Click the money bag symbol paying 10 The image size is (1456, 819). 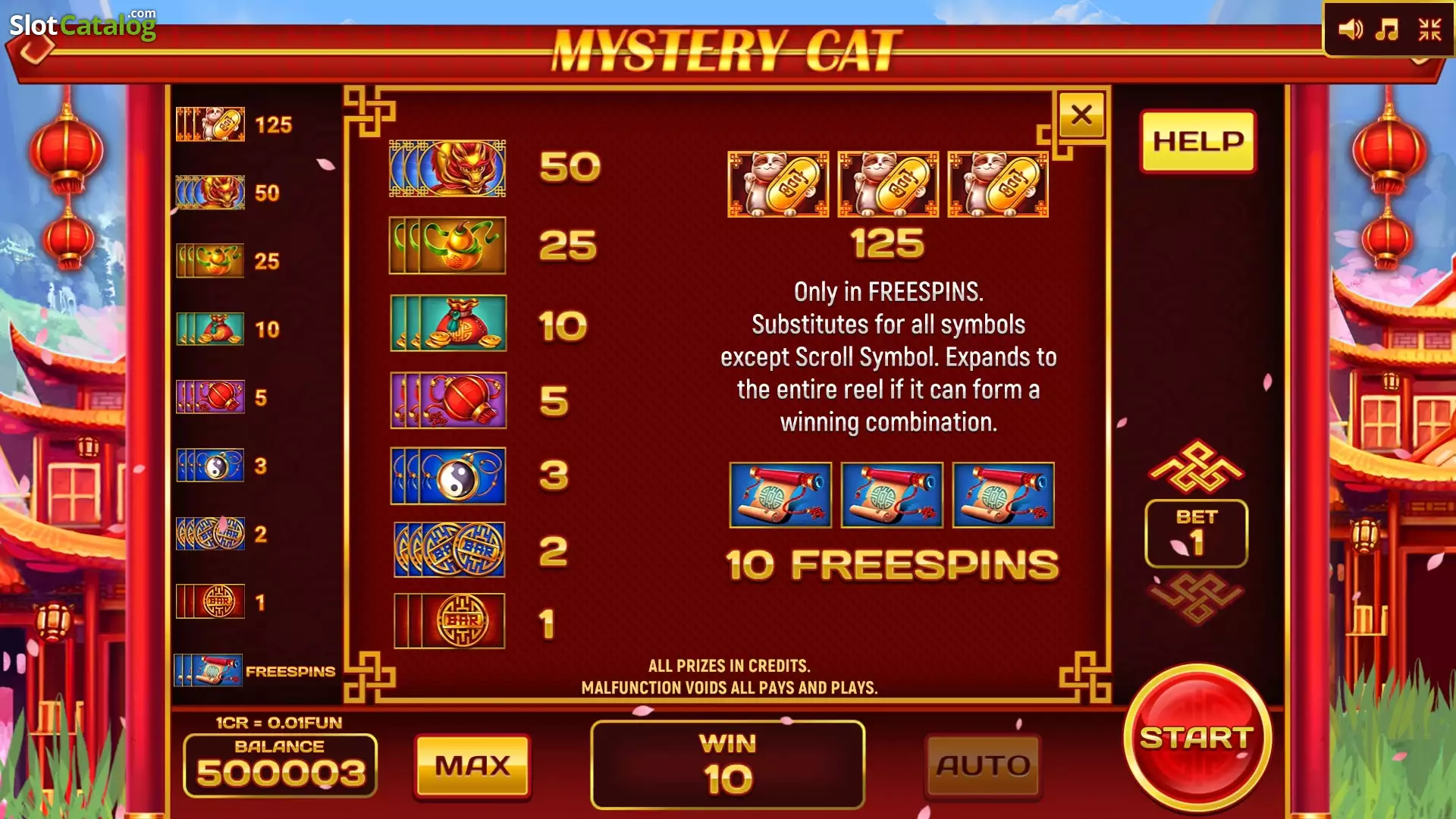point(448,323)
